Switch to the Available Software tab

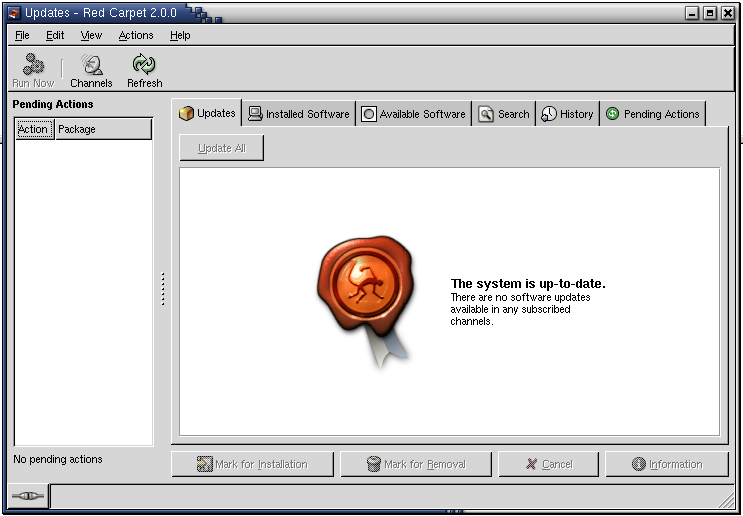click(x=413, y=114)
